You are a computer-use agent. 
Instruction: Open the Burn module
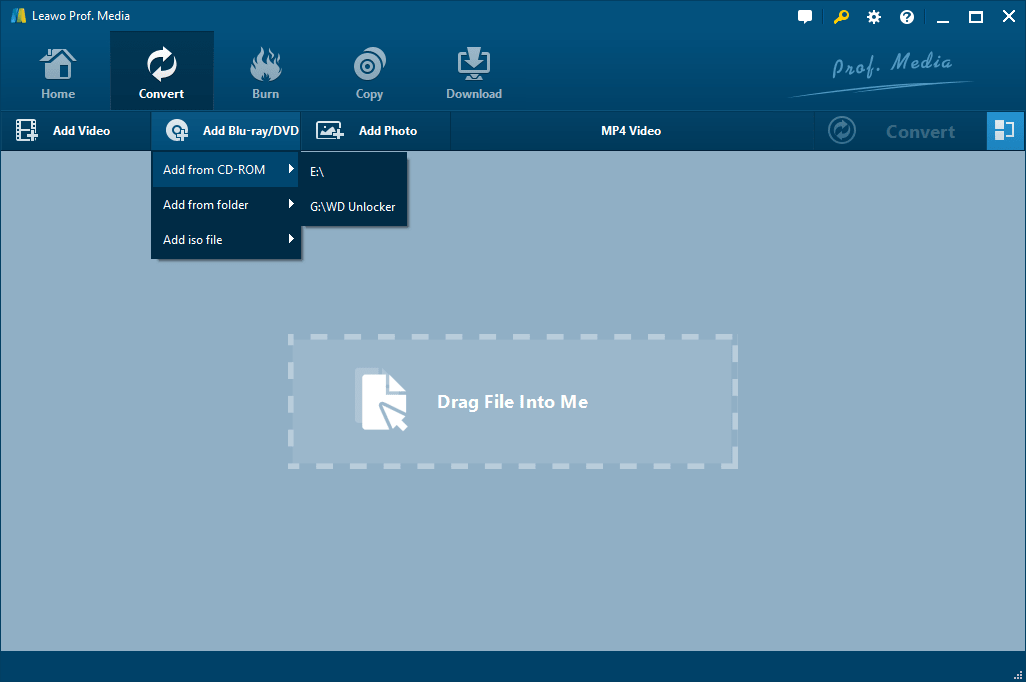tap(265, 72)
